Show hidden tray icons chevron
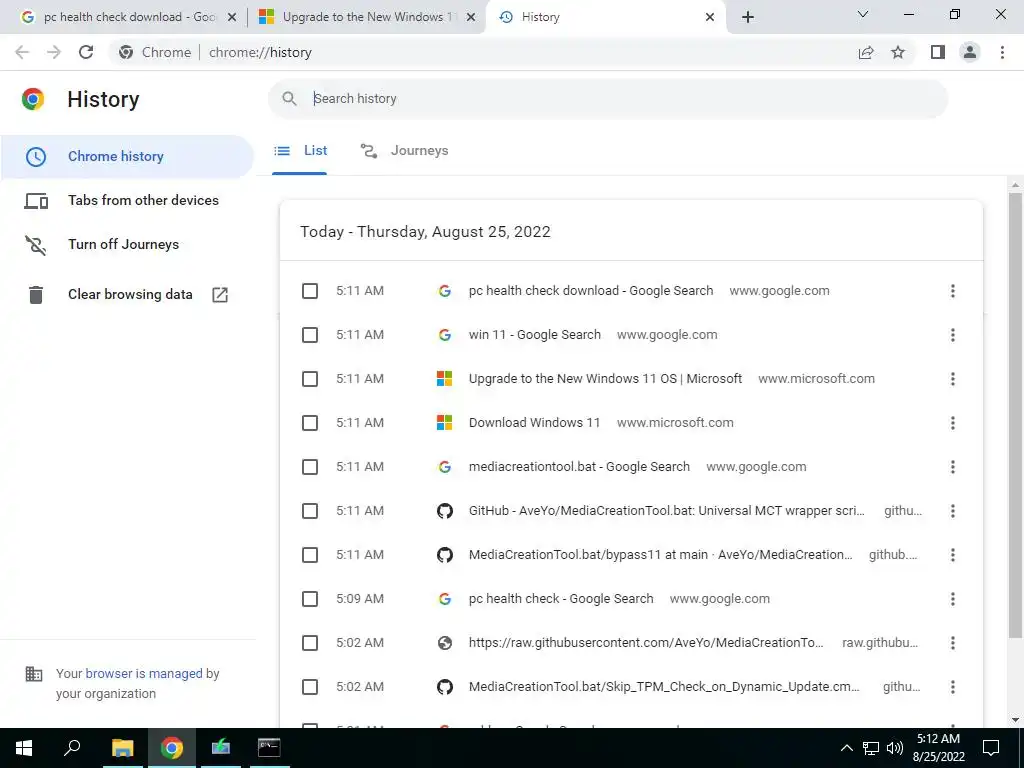This screenshot has width=1024, height=768. (846, 748)
